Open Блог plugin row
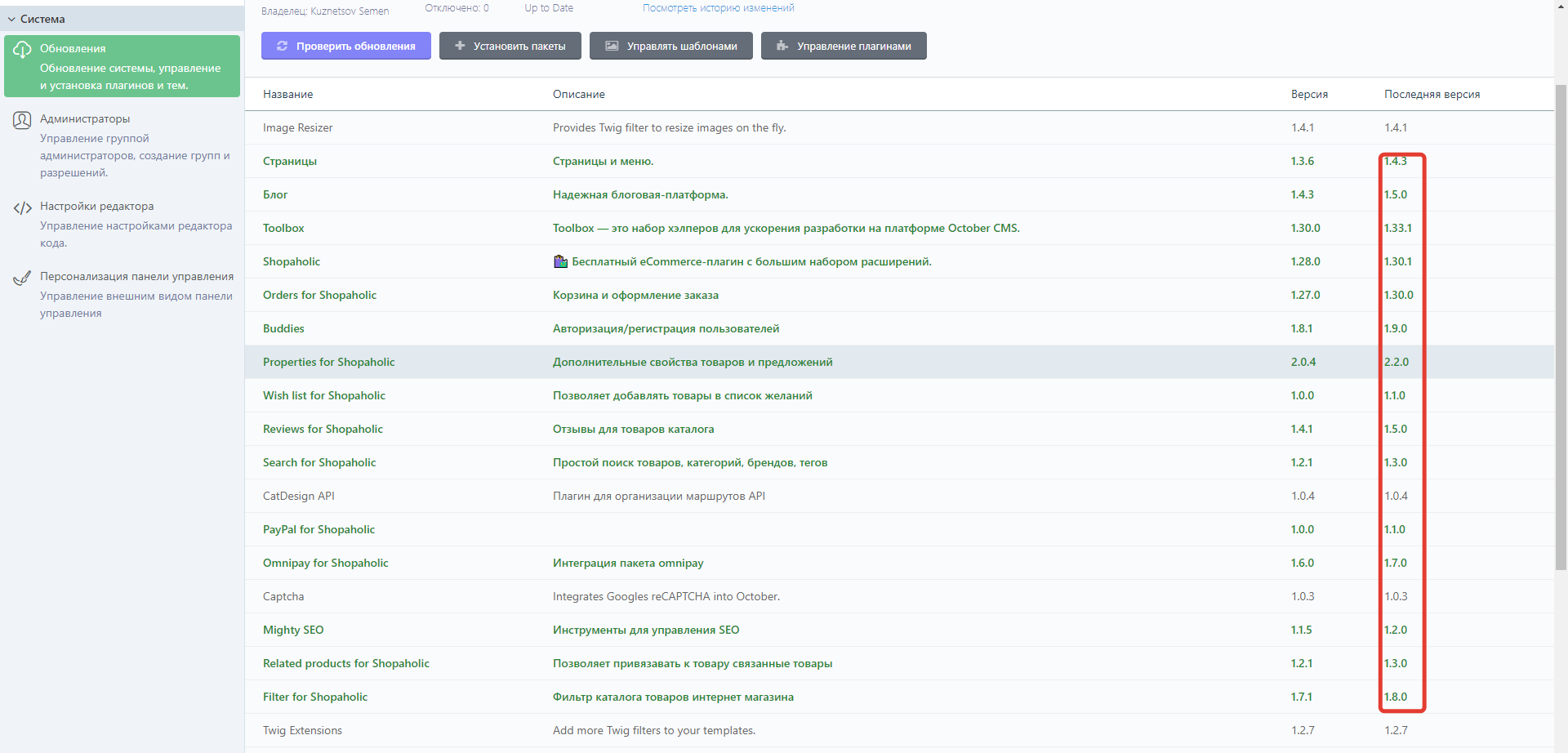Screen dimensions: 1568x753 click(x=899, y=194)
